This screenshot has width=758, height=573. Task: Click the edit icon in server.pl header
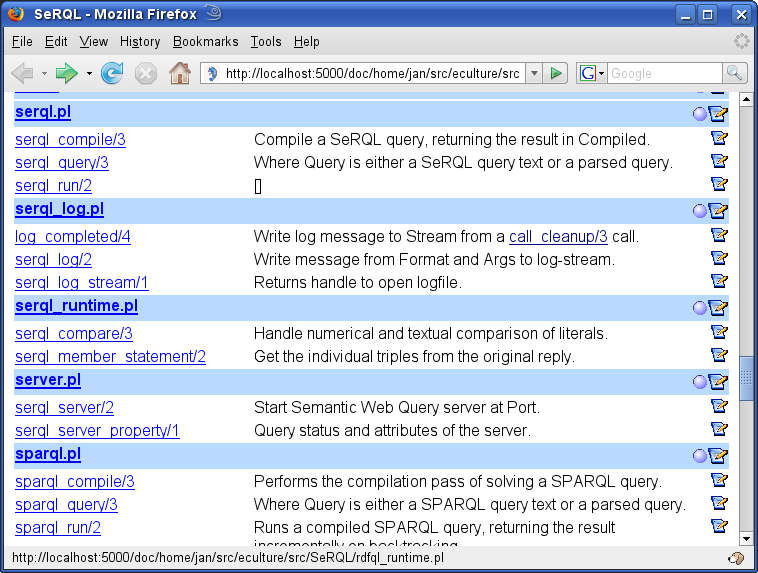coord(718,382)
